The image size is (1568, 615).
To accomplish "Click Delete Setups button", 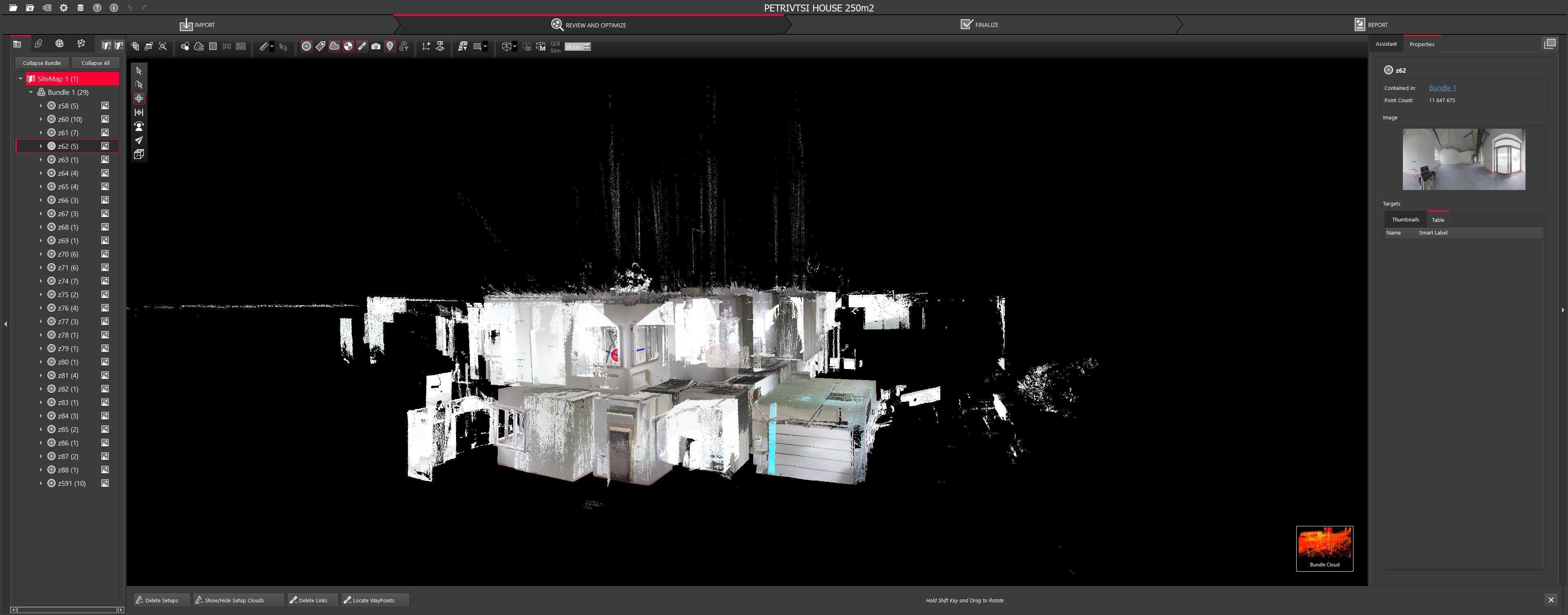I will tap(161, 600).
